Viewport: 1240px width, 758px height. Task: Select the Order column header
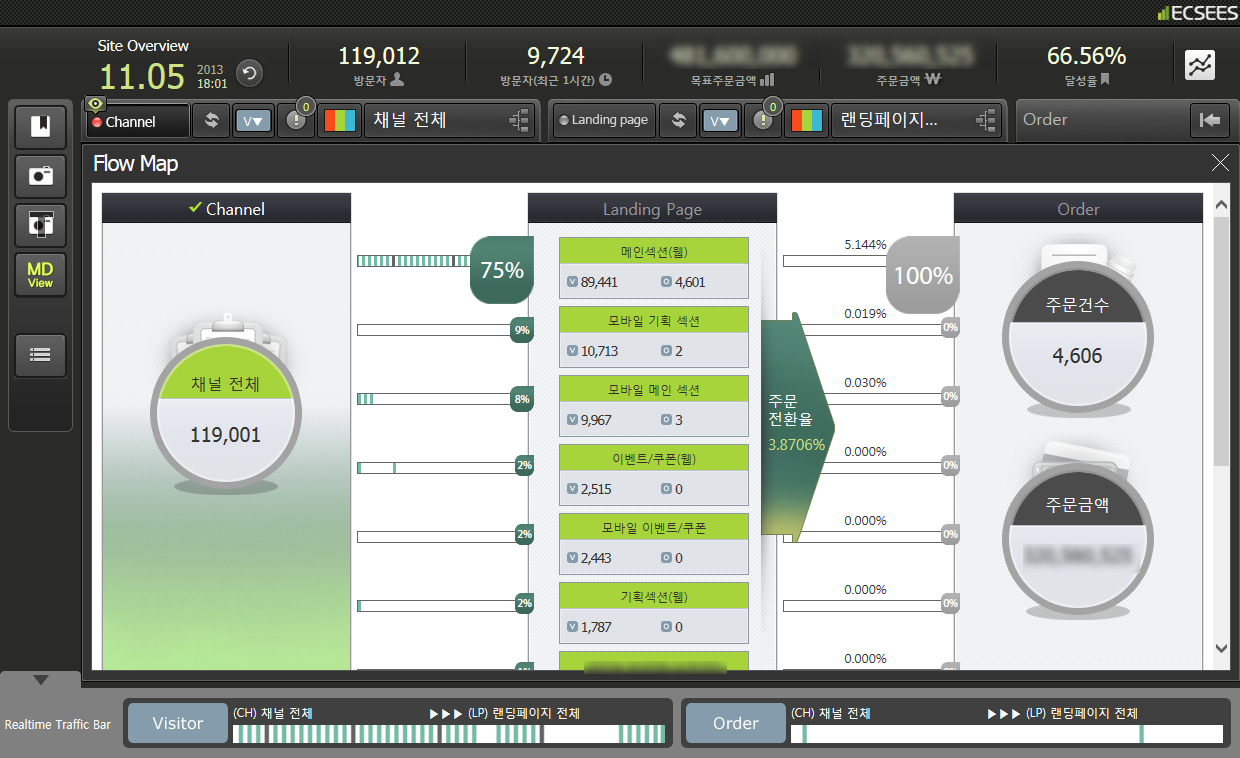tap(1078, 209)
